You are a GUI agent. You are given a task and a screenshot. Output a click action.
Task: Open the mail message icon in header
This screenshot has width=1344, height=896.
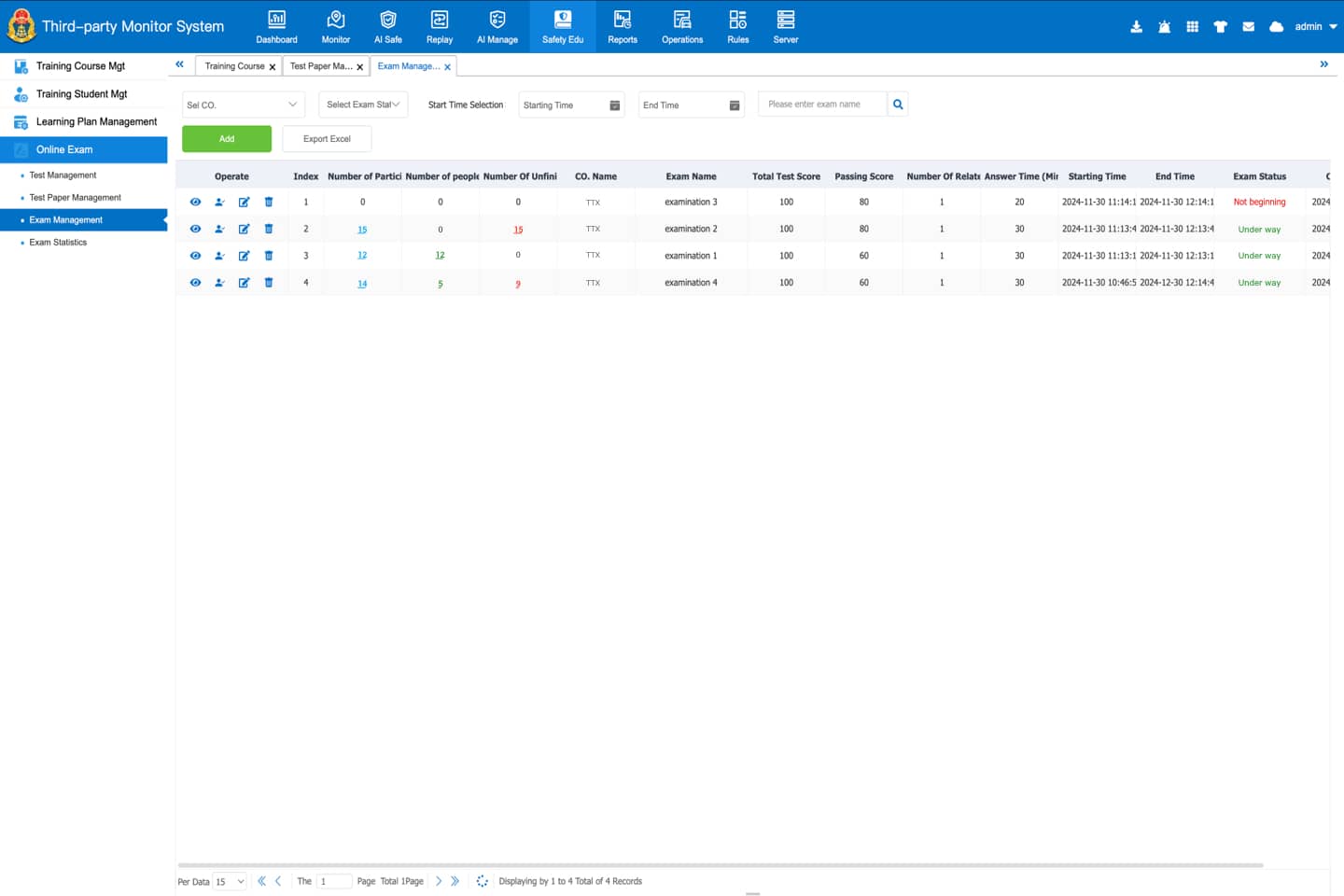pyautogui.click(x=1248, y=27)
